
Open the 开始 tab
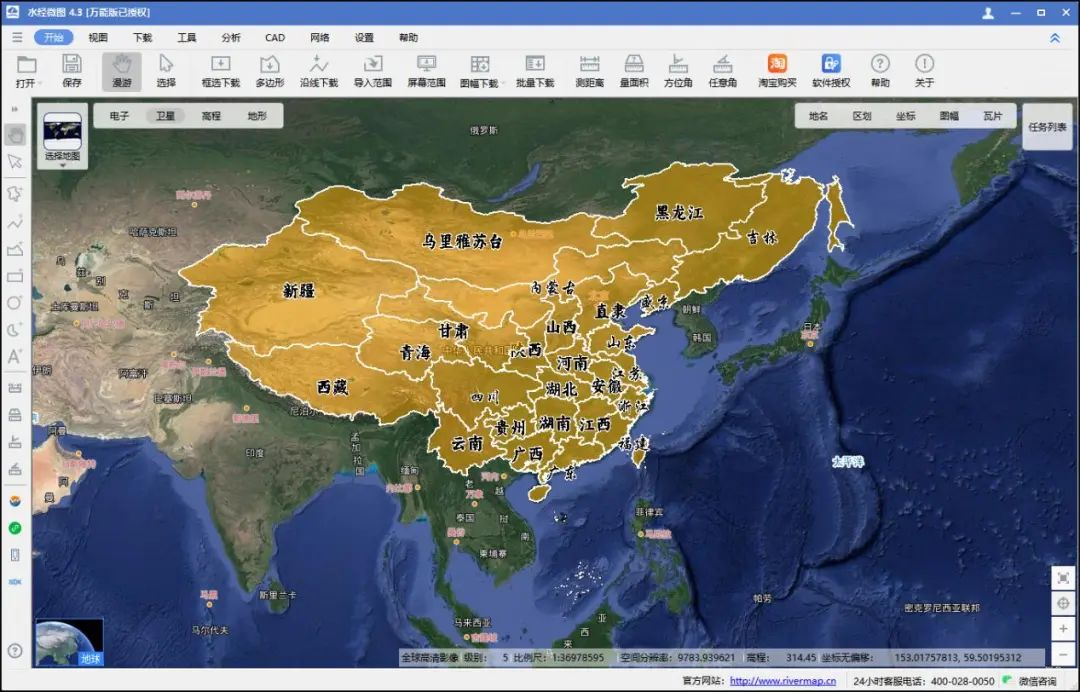pos(54,37)
